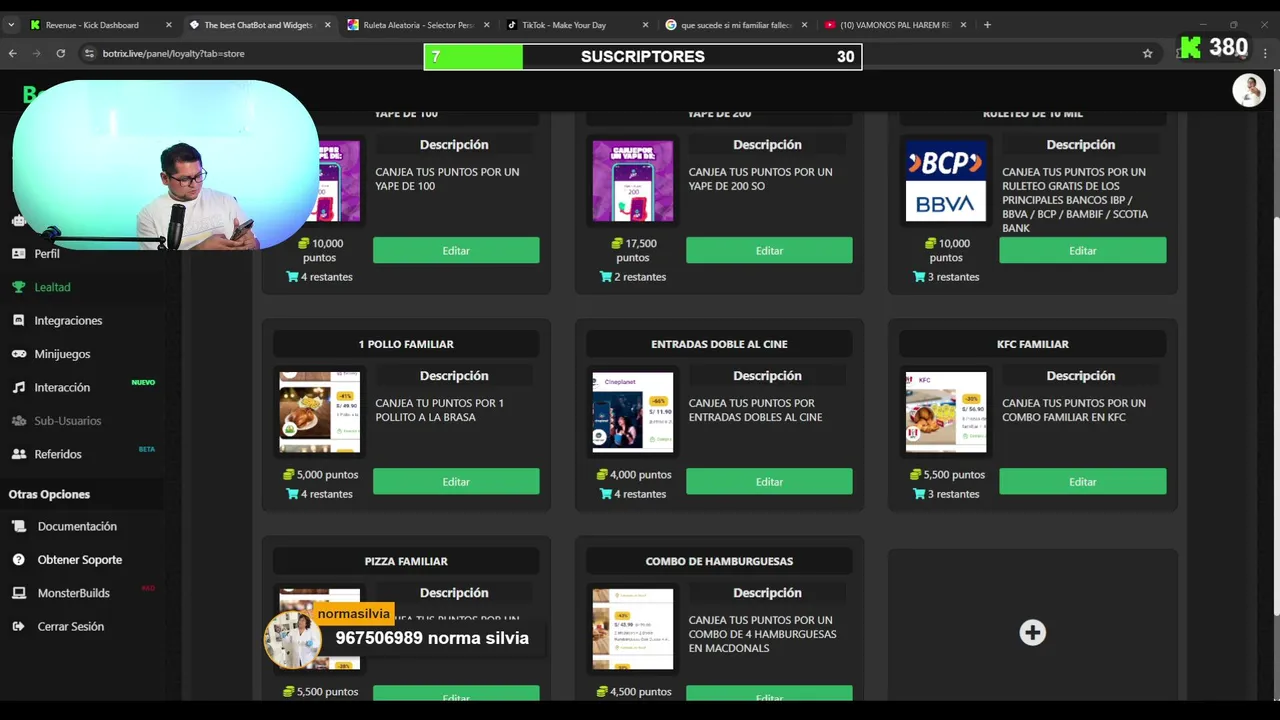The image size is (1280, 720).
Task: Open Referidos in the sidebar
Action: 58,454
